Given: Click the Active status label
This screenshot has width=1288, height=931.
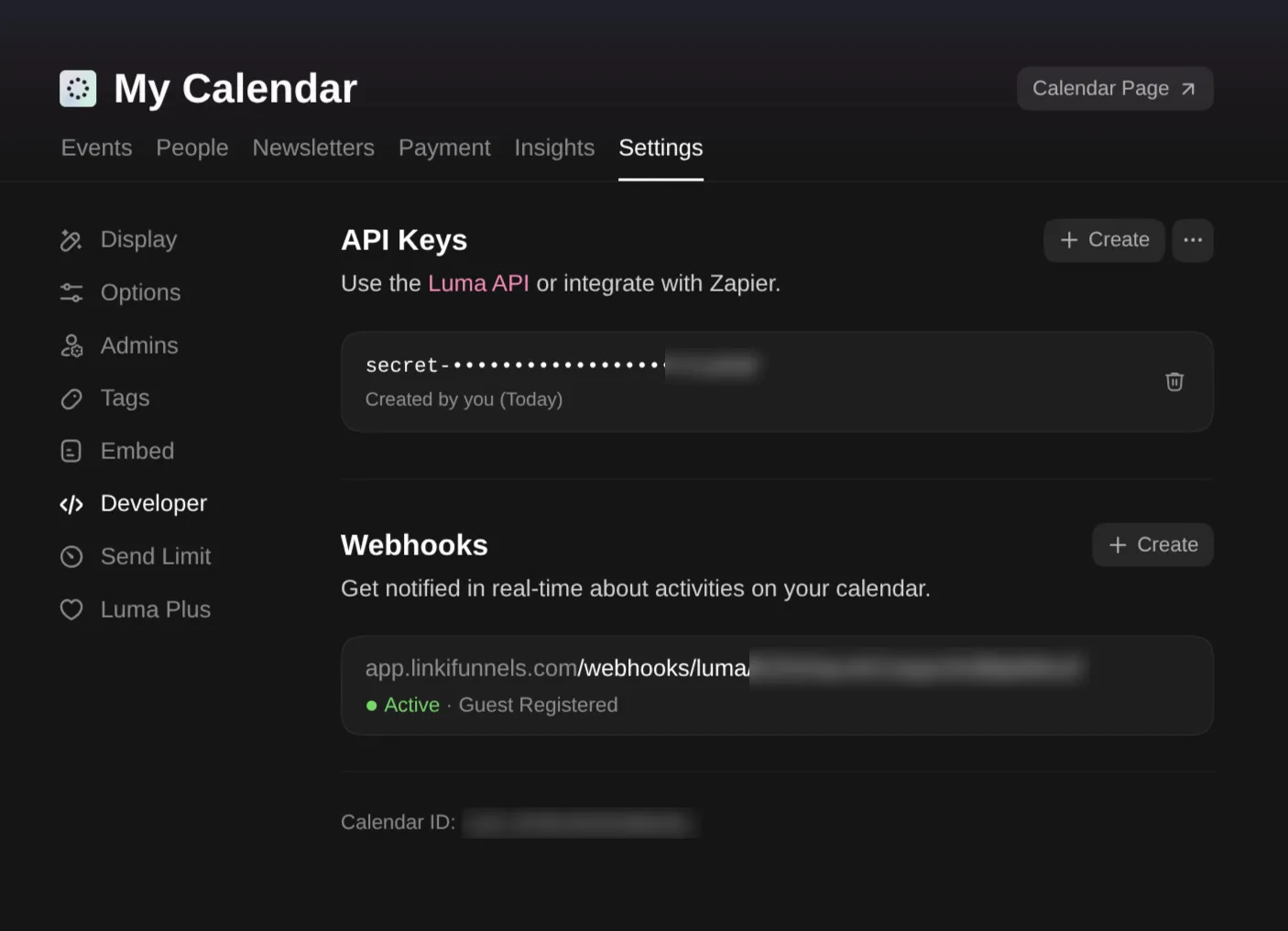Looking at the screenshot, I should [411, 705].
